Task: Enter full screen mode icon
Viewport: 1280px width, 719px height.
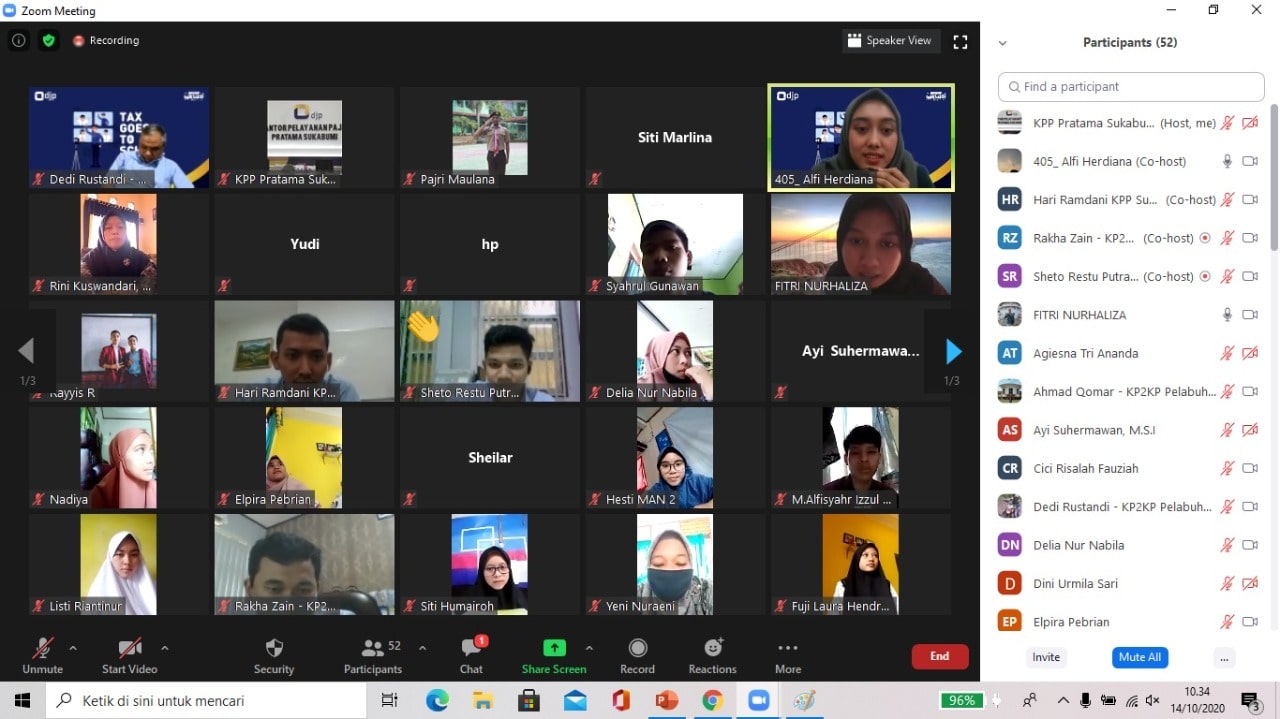Action: (960, 42)
